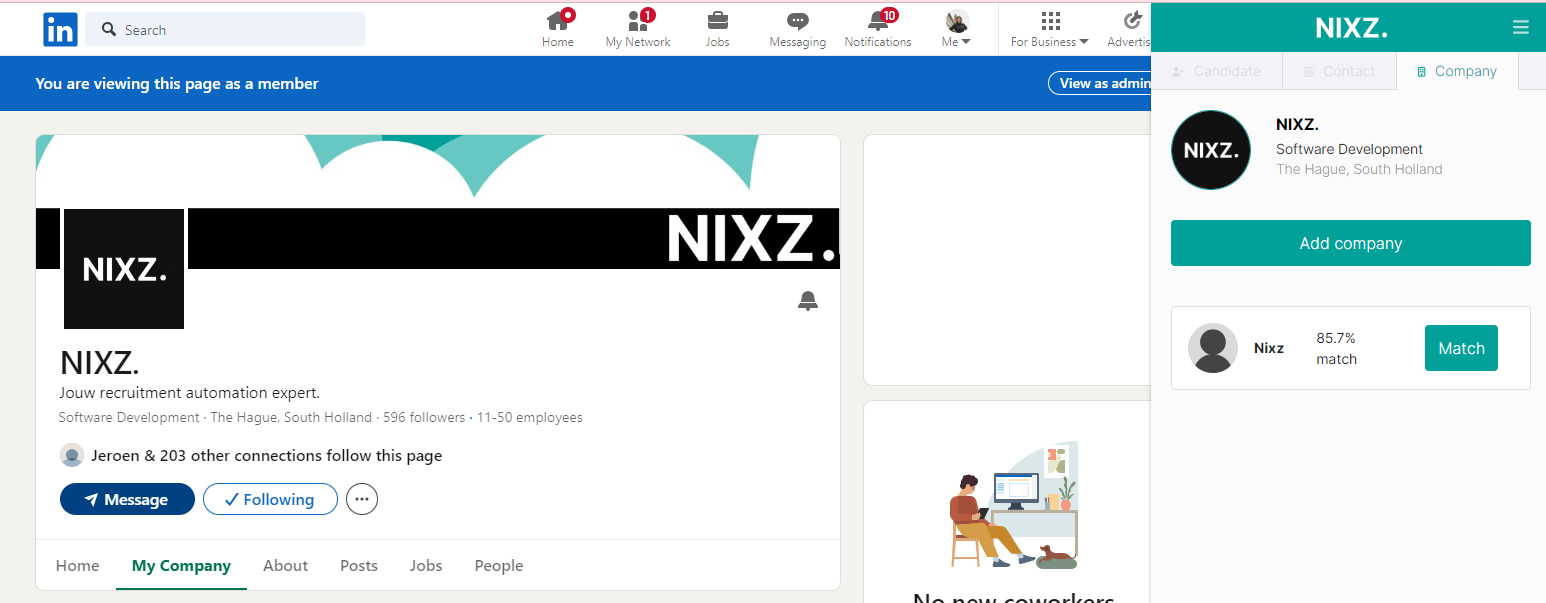Click the Match button for Nixz
Image resolution: width=1546 pixels, height=603 pixels.
point(1461,348)
